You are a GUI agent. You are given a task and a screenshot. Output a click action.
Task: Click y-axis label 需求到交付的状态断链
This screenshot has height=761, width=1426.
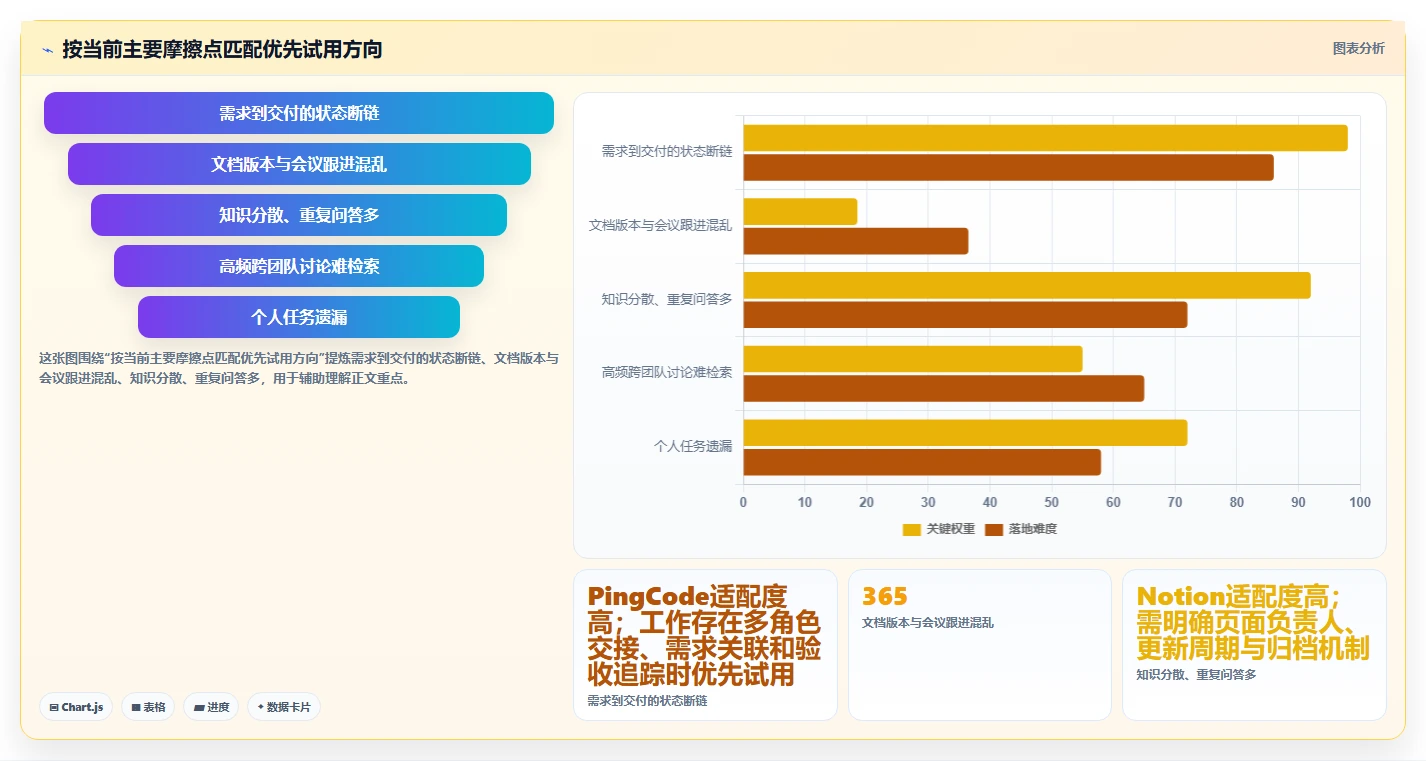click(667, 152)
